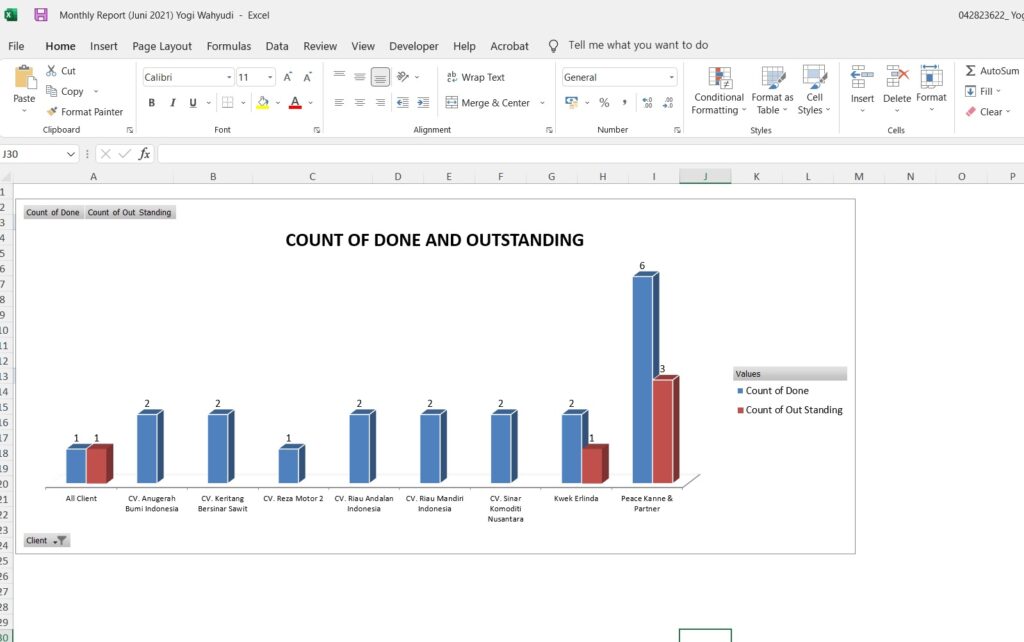The image size is (1024, 642).
Task: Toggle Wrap Text for the cell
Action: click(475, 77)
